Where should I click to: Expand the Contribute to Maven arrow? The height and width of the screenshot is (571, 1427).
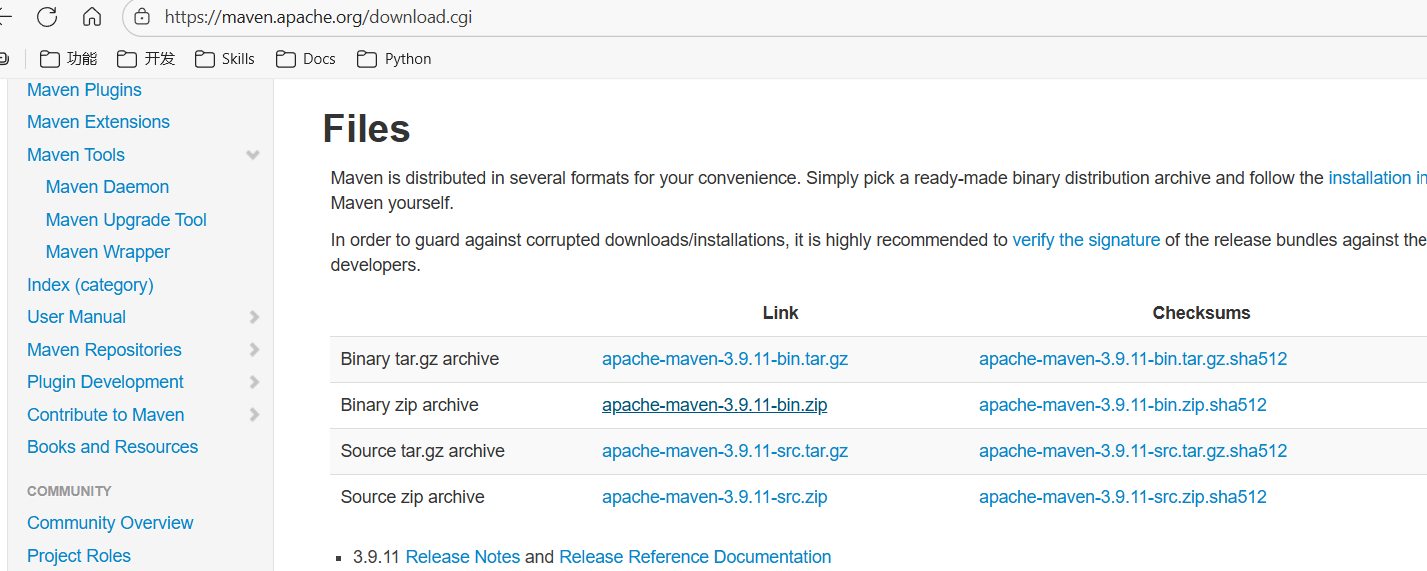tap(254, 415)
